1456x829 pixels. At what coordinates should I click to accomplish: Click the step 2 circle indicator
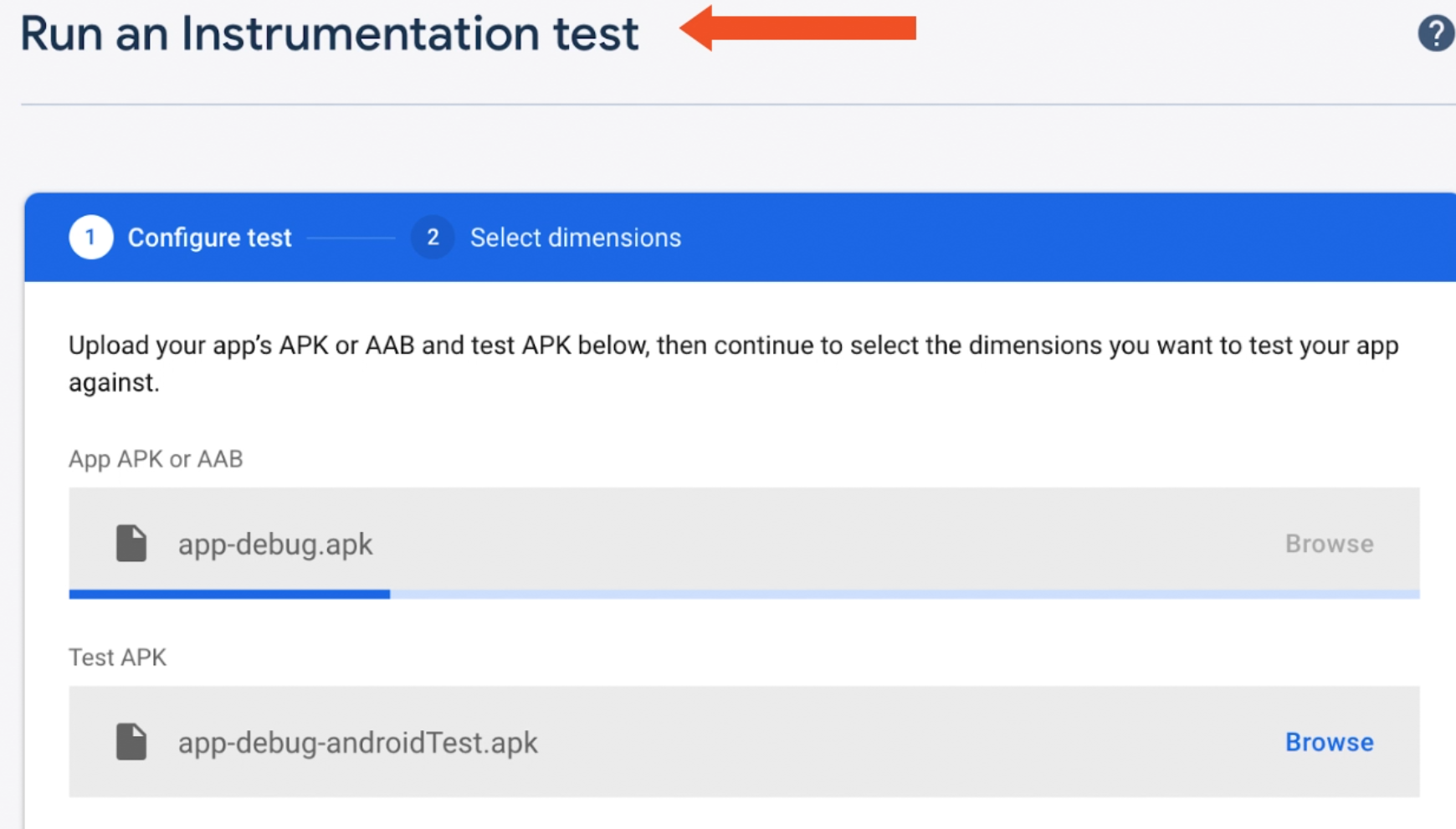pyautogui.click(x=433, y=238)
